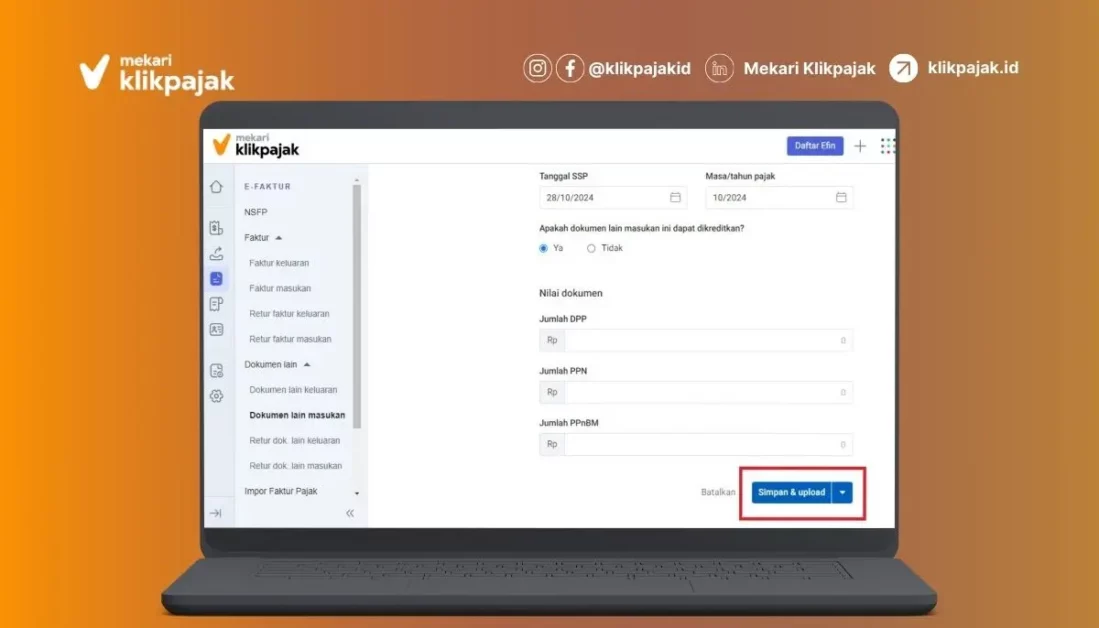Viewport: 1099px width, 628px height.
Task: Click the @klikpajakid handle text
Action: pos(639,68)
